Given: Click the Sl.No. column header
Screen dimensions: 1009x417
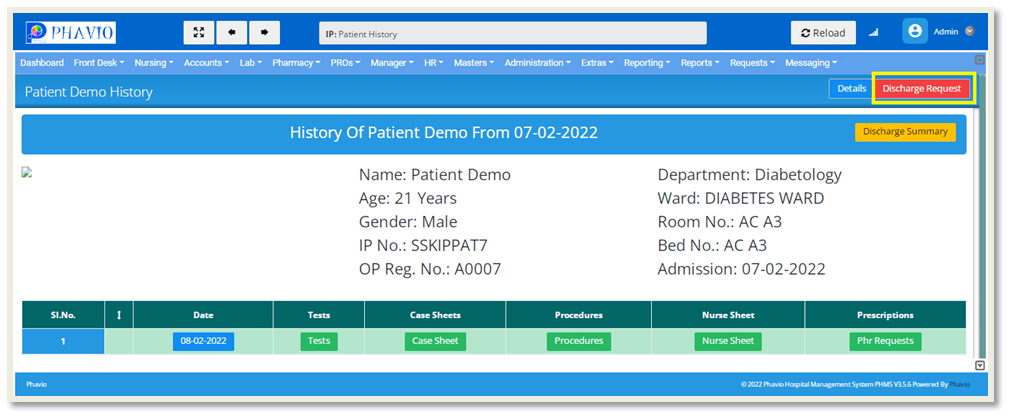Looking at the screenshot, I should [63, 315].
